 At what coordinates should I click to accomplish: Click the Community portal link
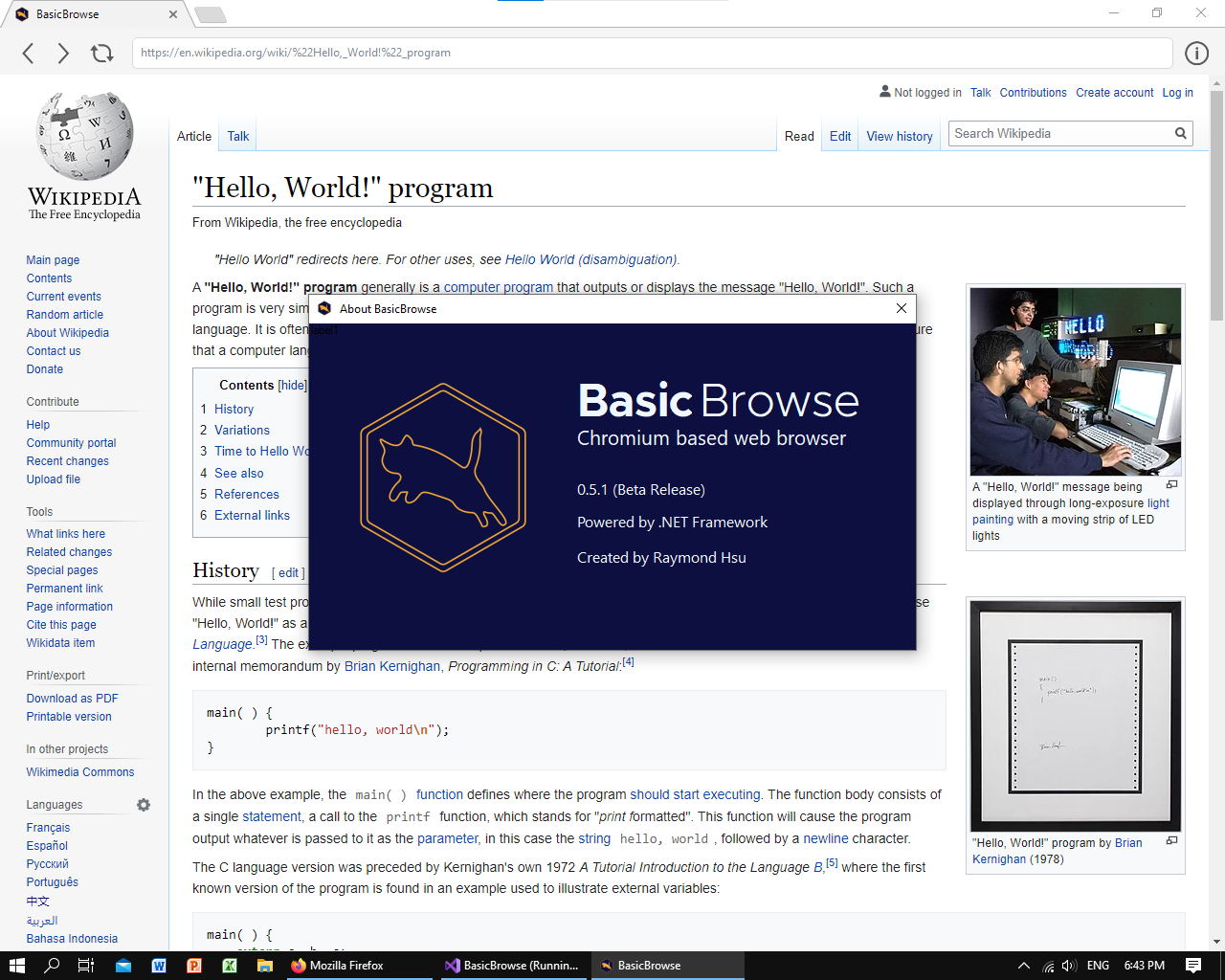72,443
